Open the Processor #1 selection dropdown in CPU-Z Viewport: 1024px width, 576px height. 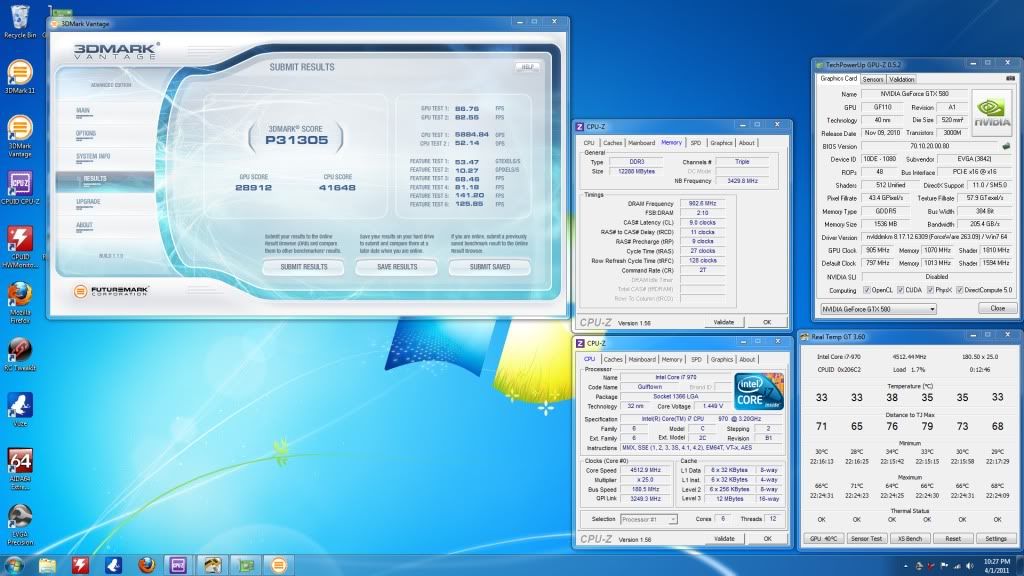click(648, 519)
